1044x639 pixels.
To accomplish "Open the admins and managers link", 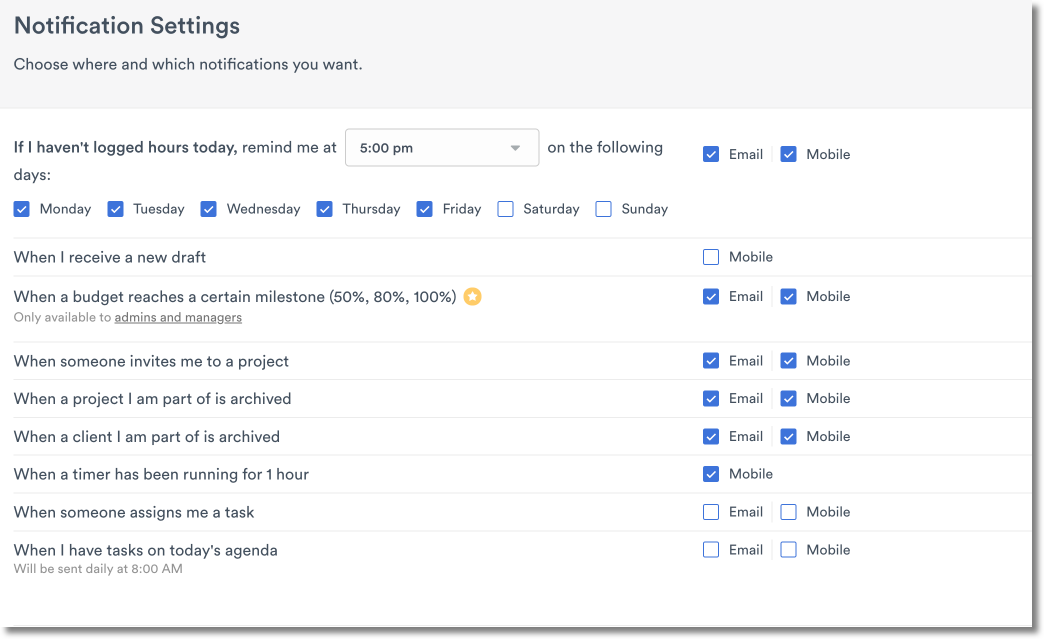I will (177, 317).
